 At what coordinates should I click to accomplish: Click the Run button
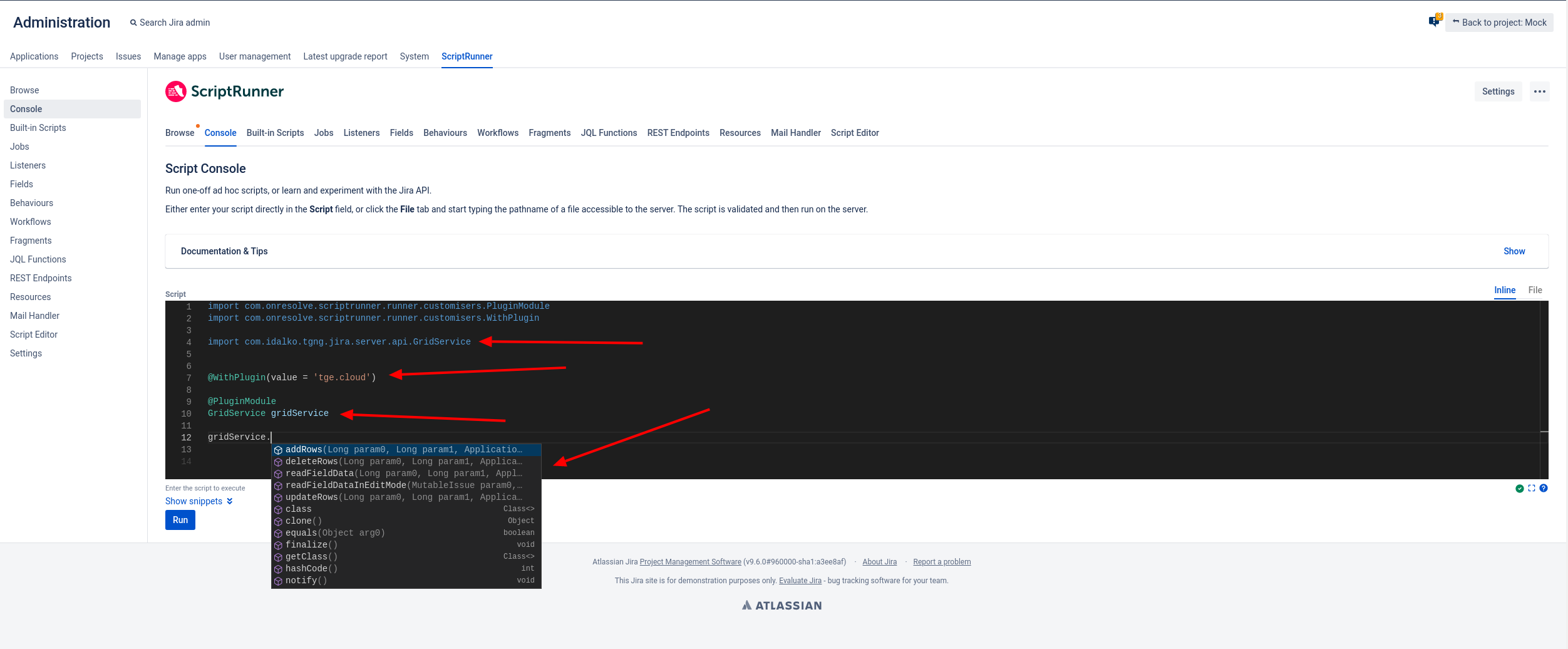point(180,519)
